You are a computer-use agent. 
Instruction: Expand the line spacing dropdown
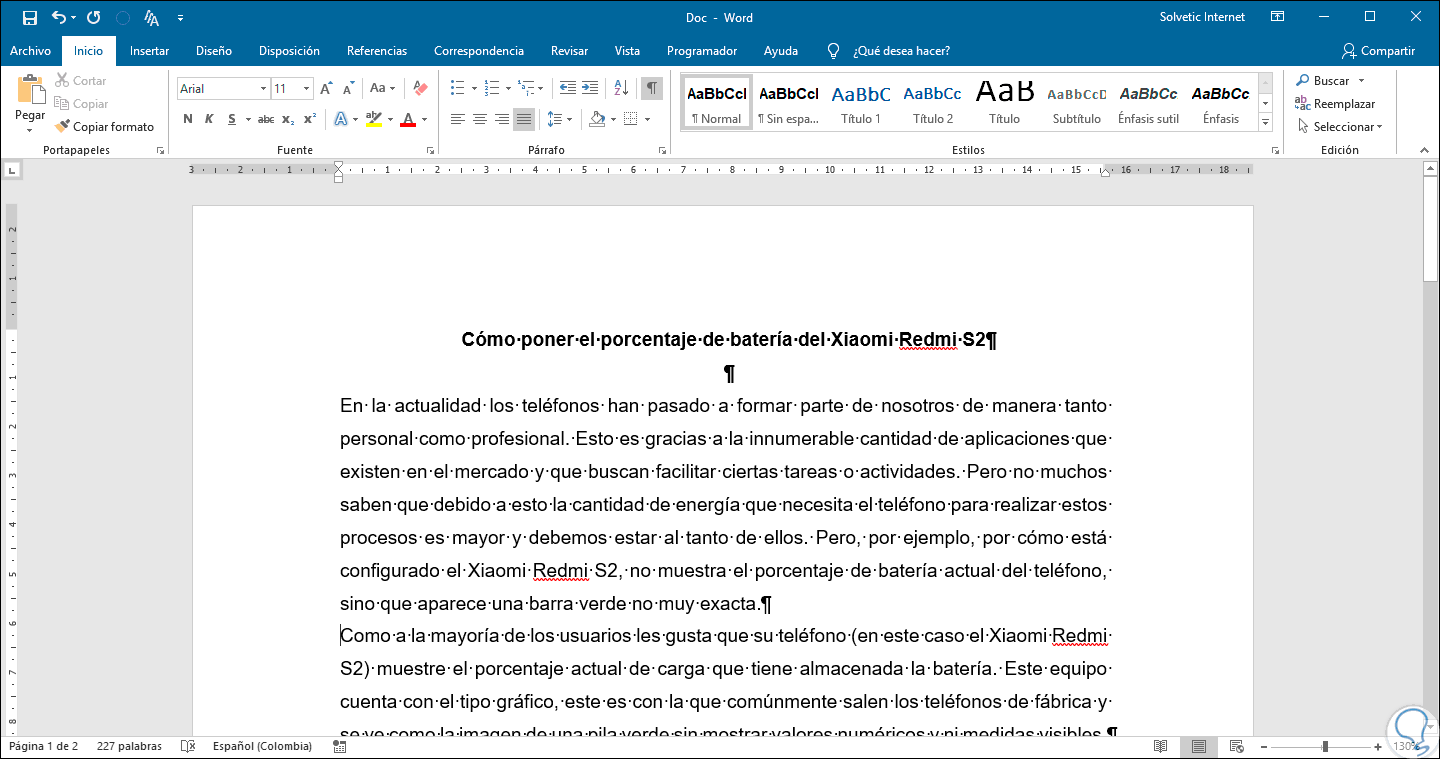tap(570, 120)
